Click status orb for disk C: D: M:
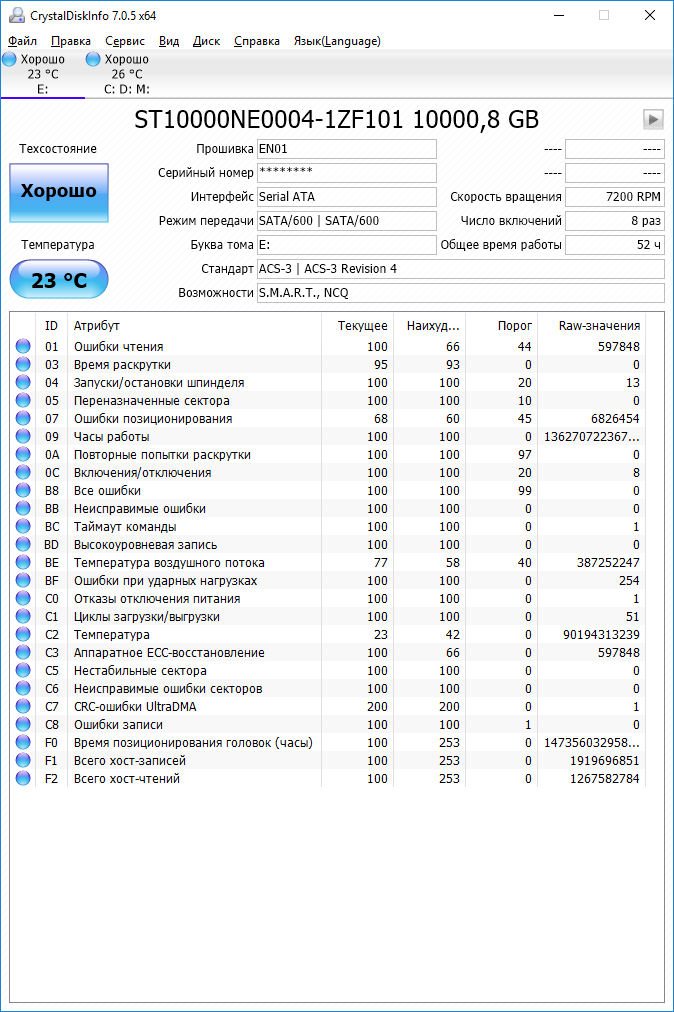This screenshot has height=1012, width=674. (x=93, y=60)
